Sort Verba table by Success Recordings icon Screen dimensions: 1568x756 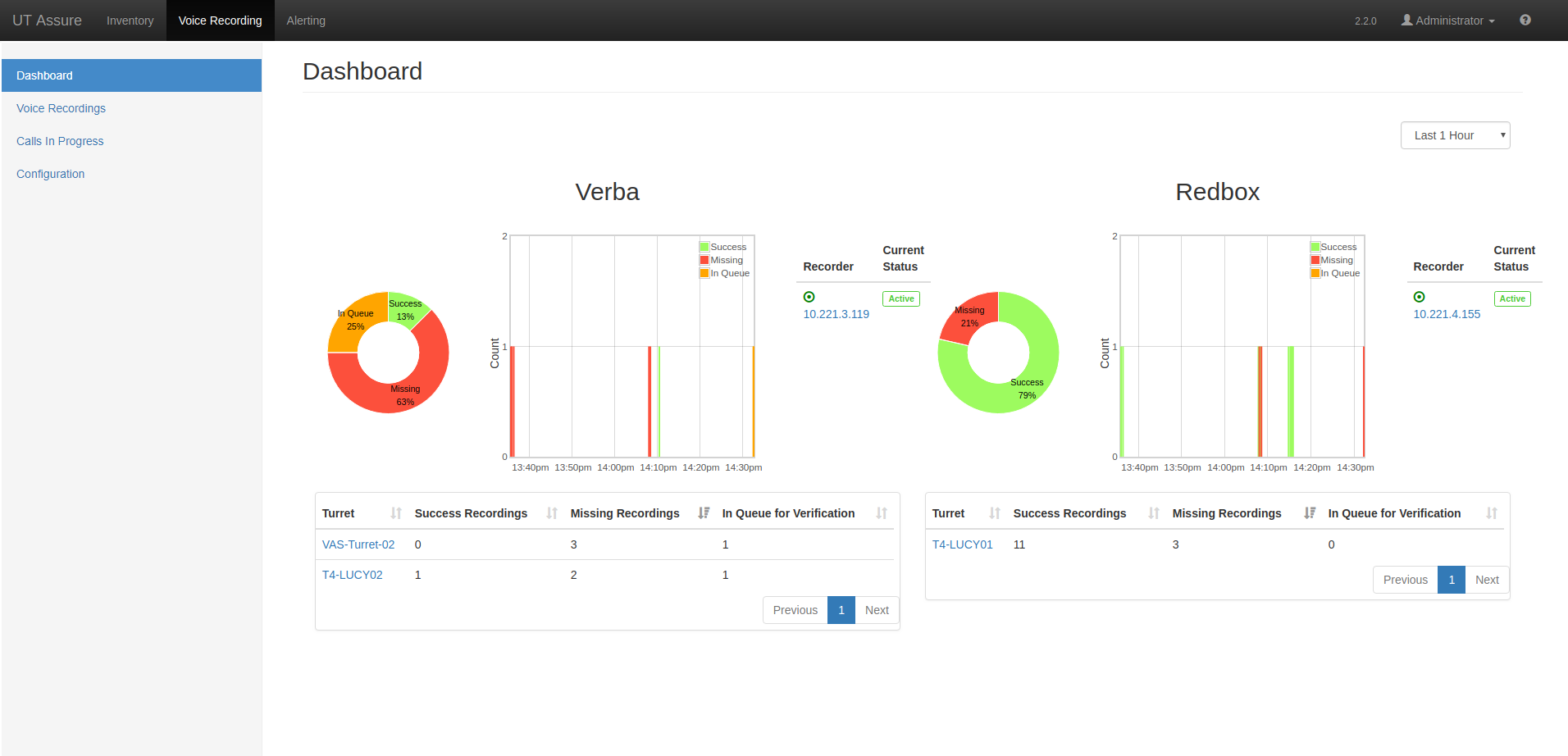click(552, 513)
